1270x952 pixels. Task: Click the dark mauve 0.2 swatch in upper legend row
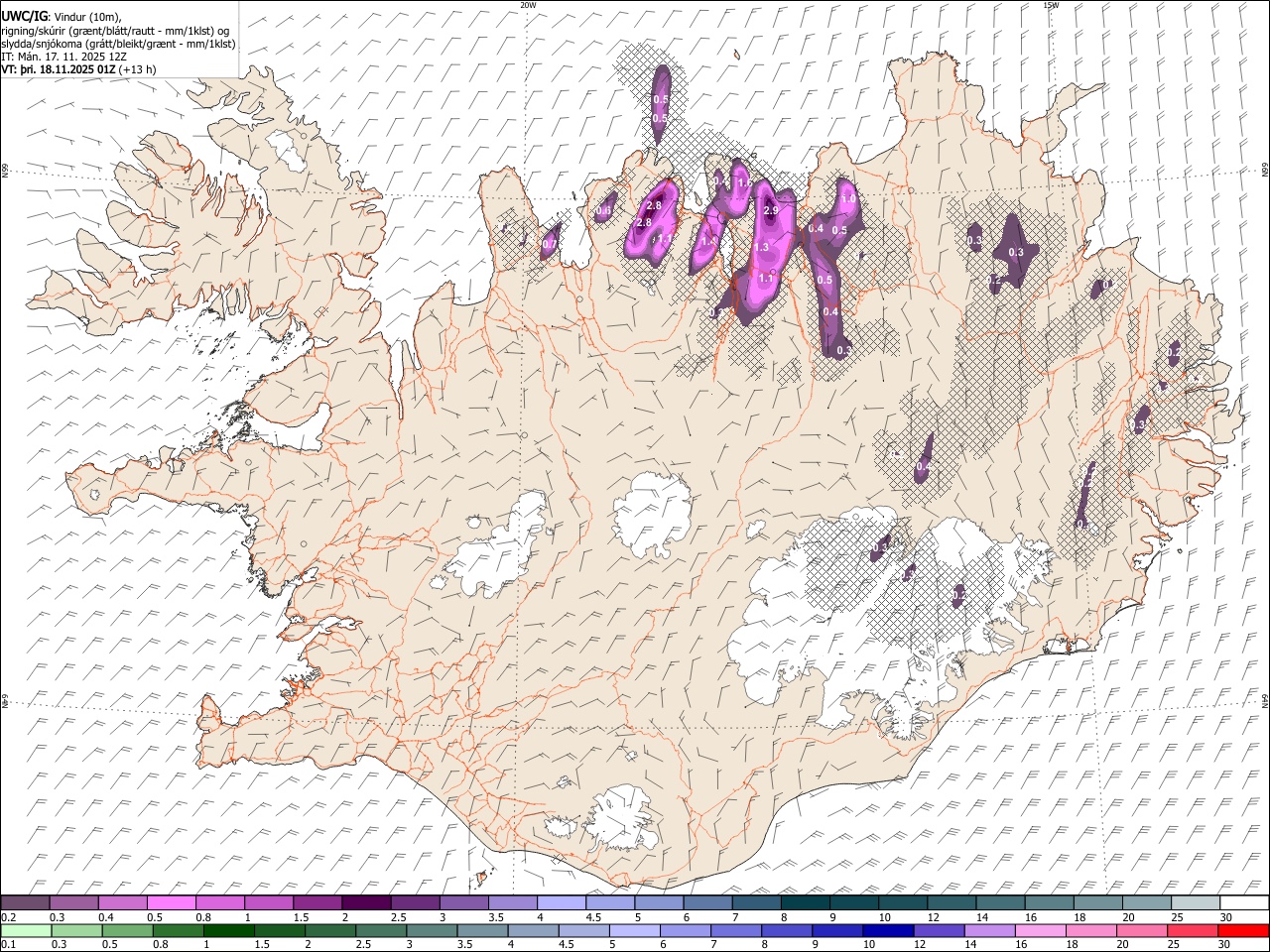click(x=25, y=902)
